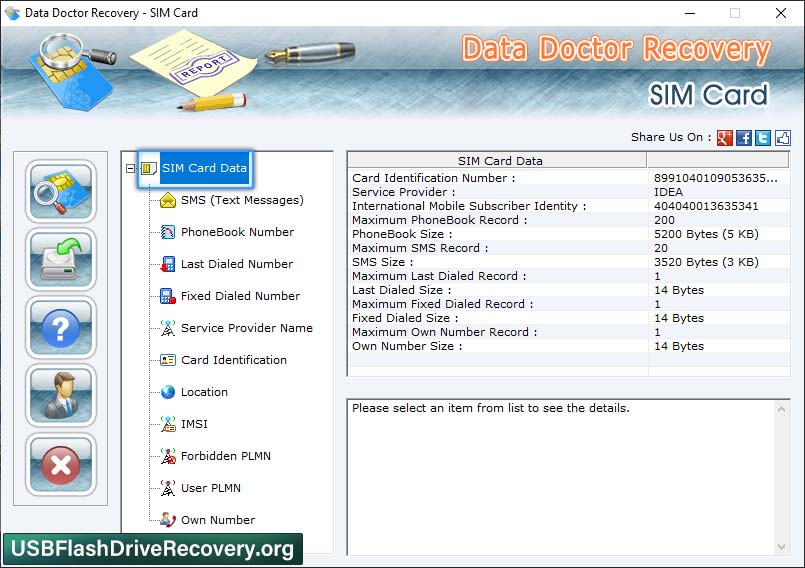Click the User PLMN tower icon
The image size is (805, 568).
(168, 488)
